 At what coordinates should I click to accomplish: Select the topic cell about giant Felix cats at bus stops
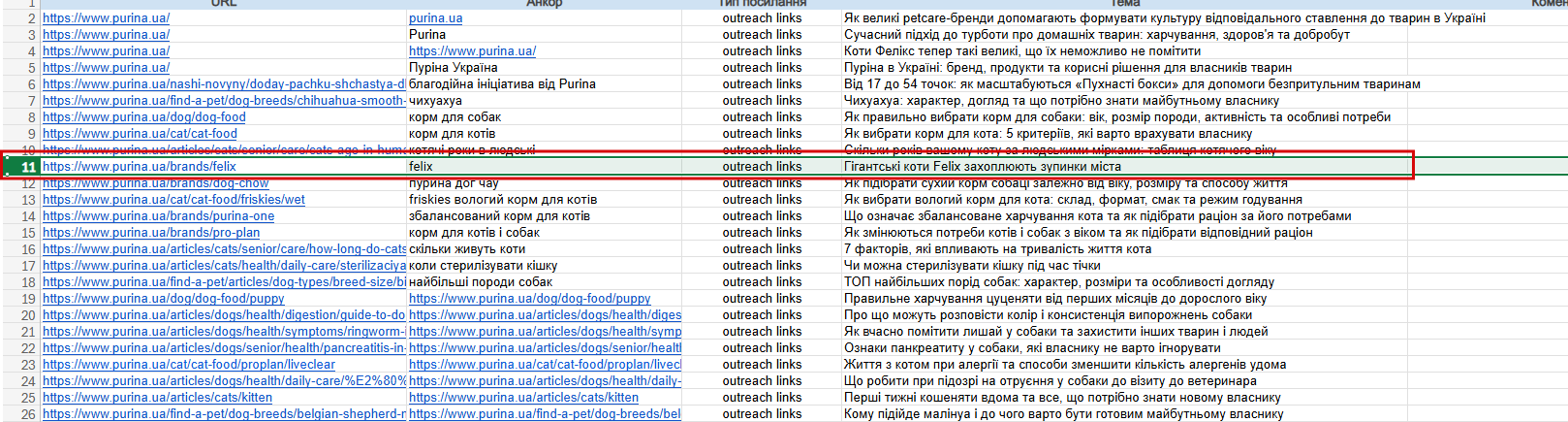coord(1124,167)
